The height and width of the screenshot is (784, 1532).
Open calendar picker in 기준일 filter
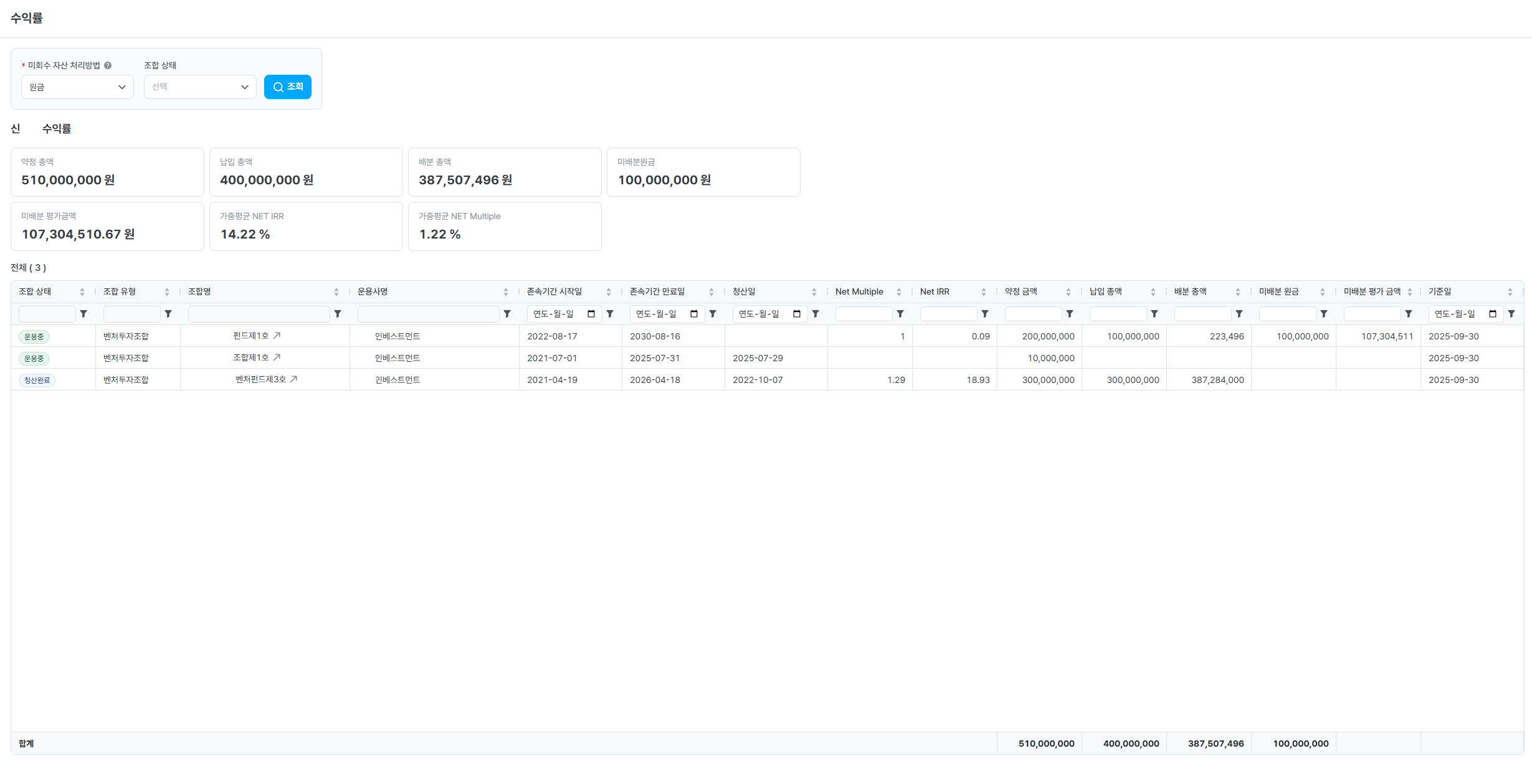1493,314
